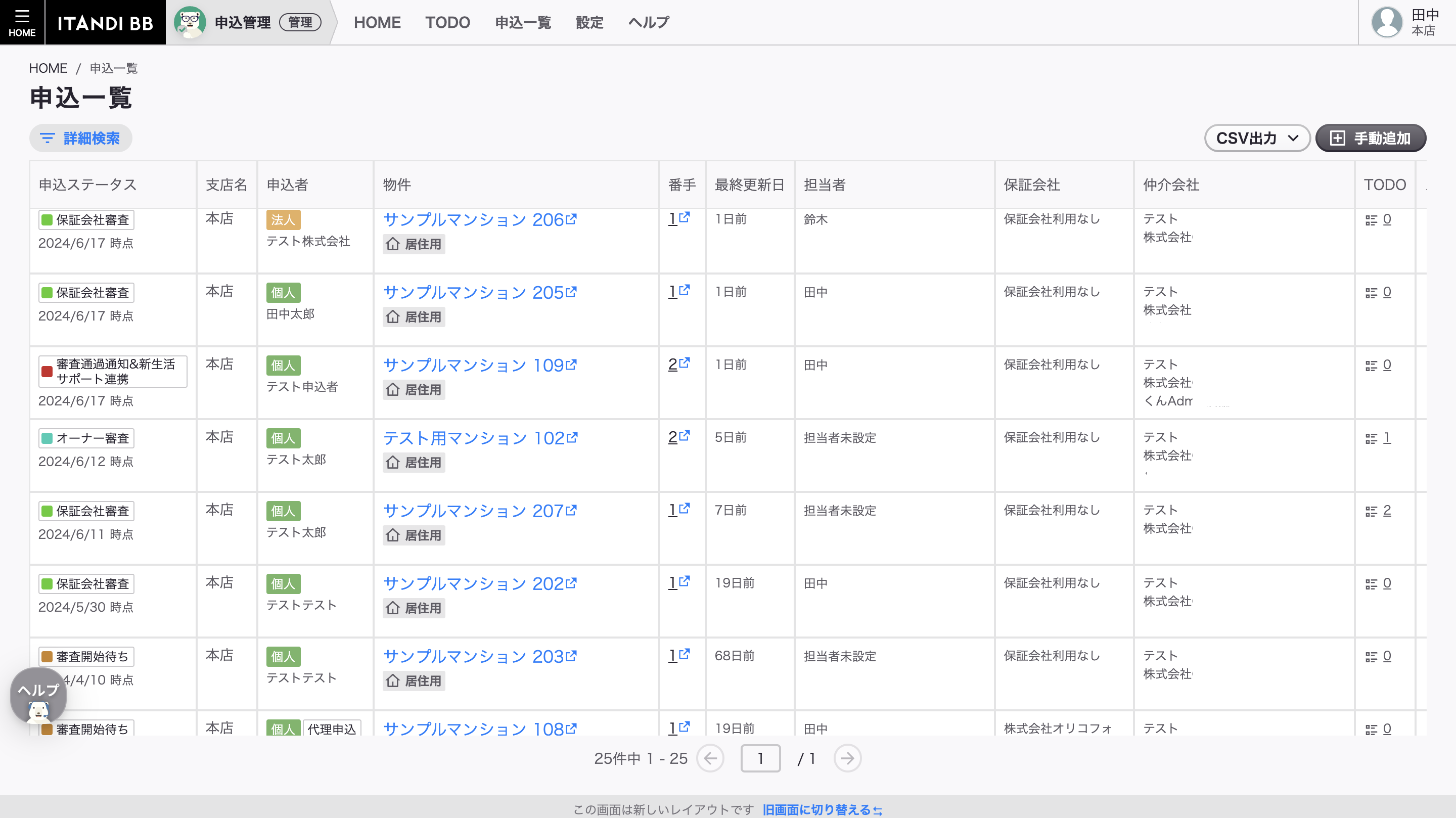Open the TODO list icon for the テスト用マンション 102 row

pyautogui.click(x=1371, y=438)
